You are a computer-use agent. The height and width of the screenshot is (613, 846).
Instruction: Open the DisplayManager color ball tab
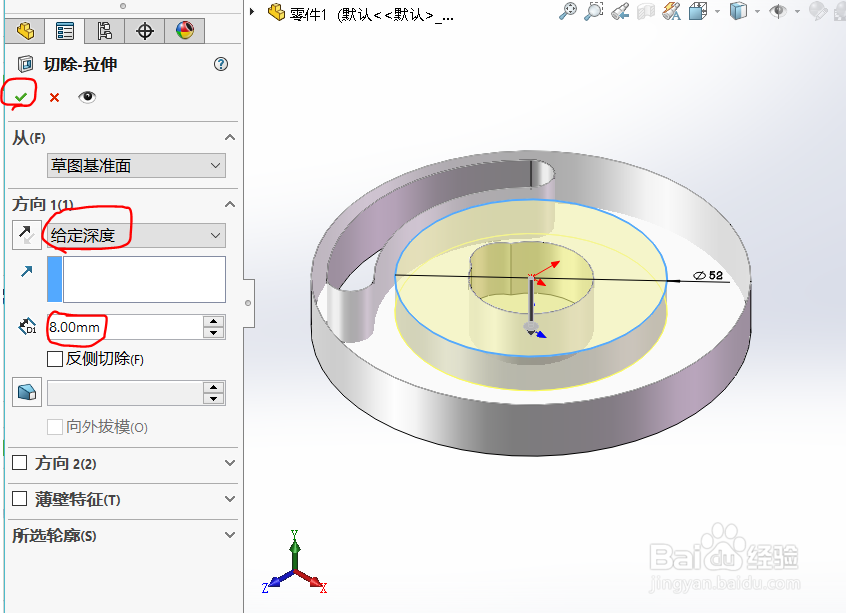click(x=185, y=31)
